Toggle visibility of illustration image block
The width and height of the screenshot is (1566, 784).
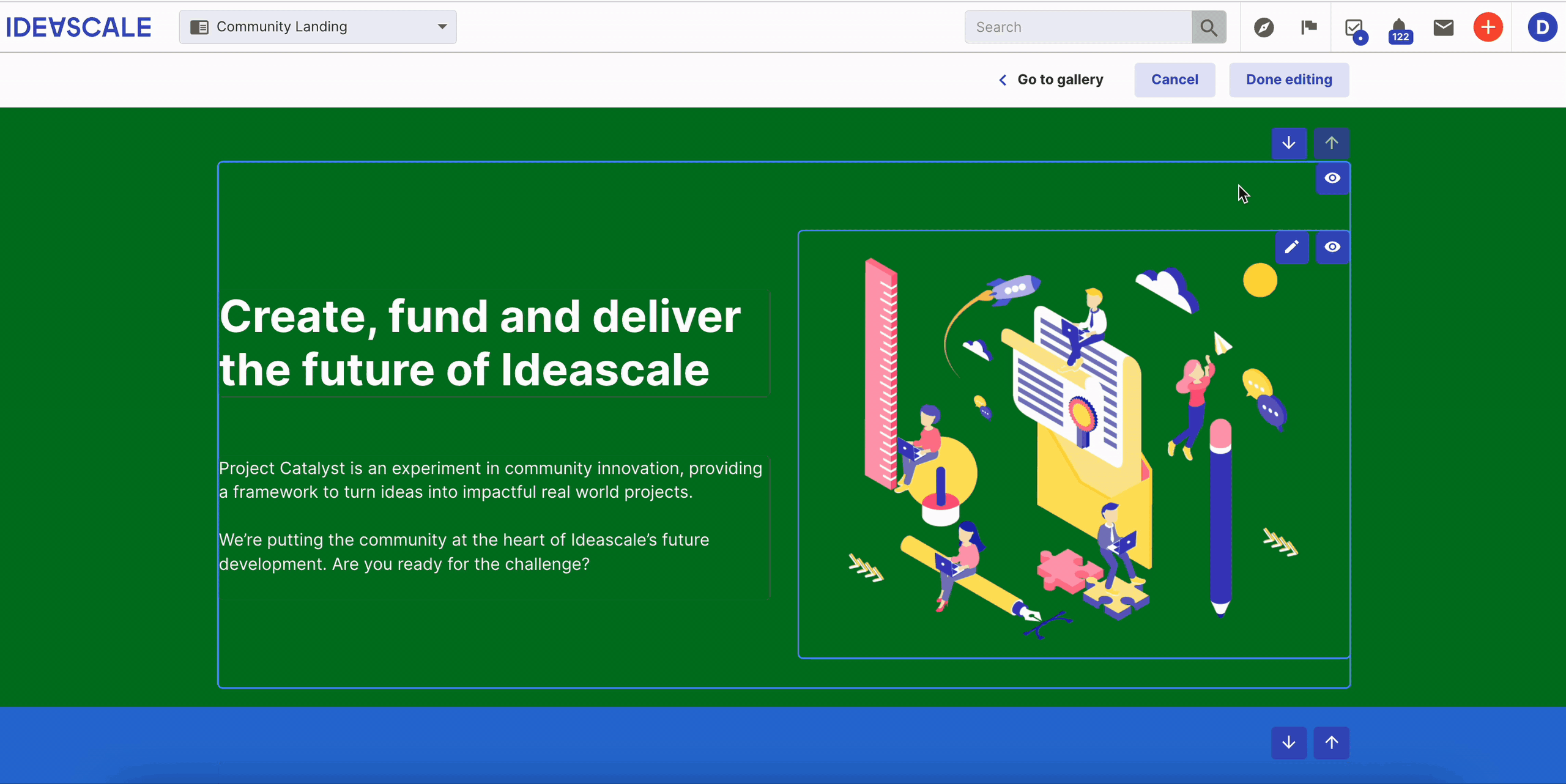tap(1332, 247)
